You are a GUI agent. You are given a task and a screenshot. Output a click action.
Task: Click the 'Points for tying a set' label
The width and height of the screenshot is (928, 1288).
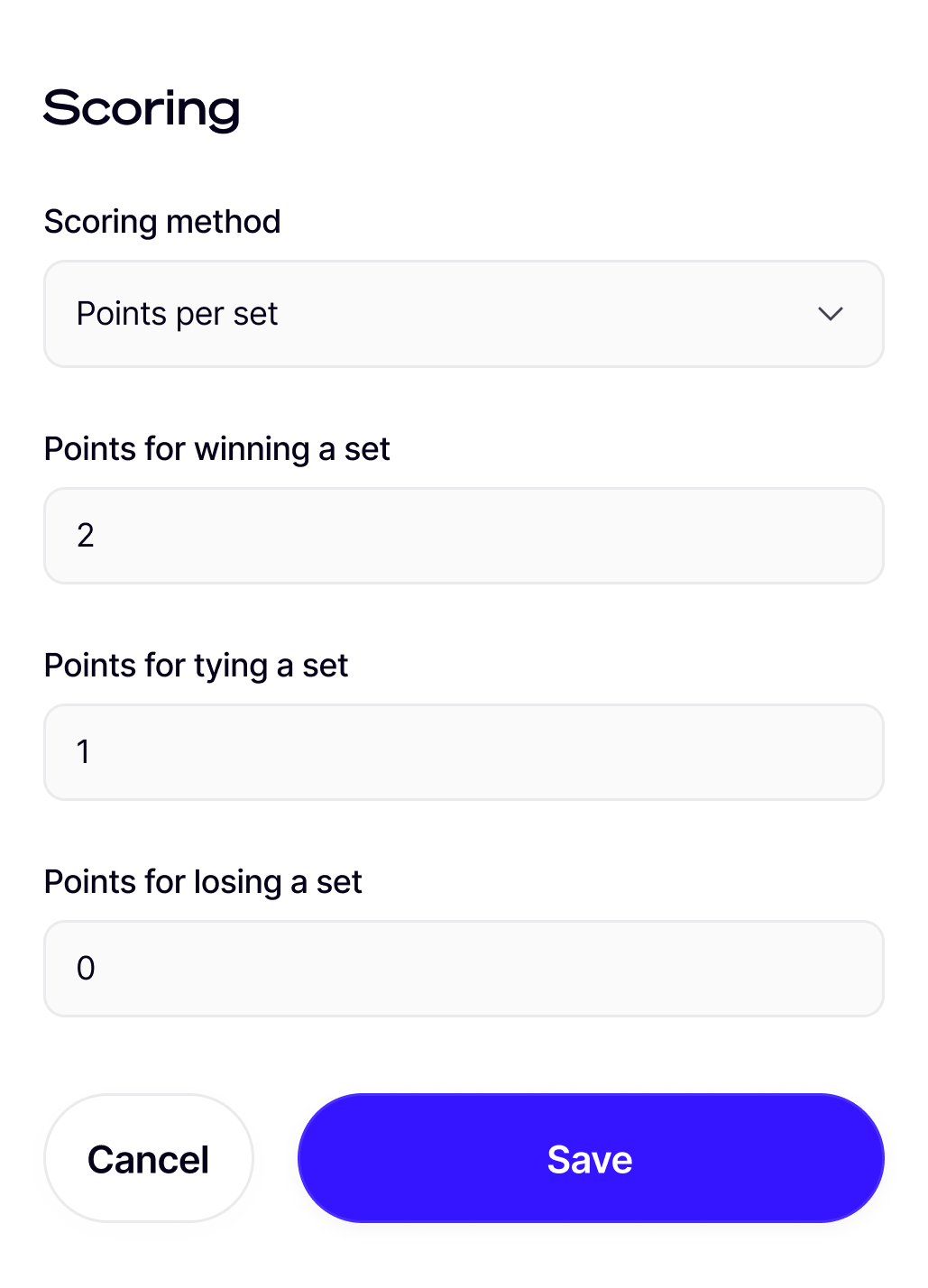coord(196,666)
